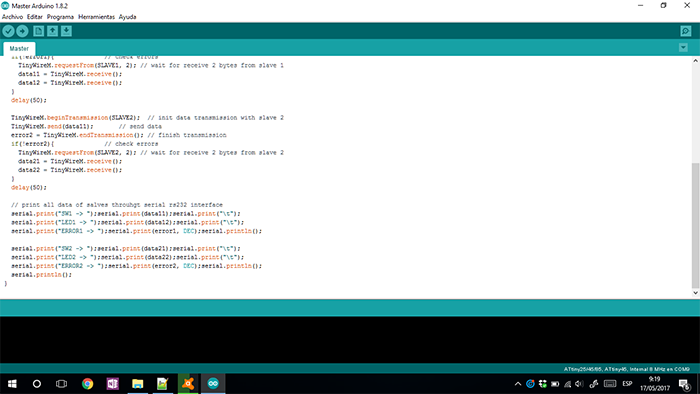This screenshot has width=700, height=394.
Task: Open the Herramientas menu
Action: click(x=96, y=17)
